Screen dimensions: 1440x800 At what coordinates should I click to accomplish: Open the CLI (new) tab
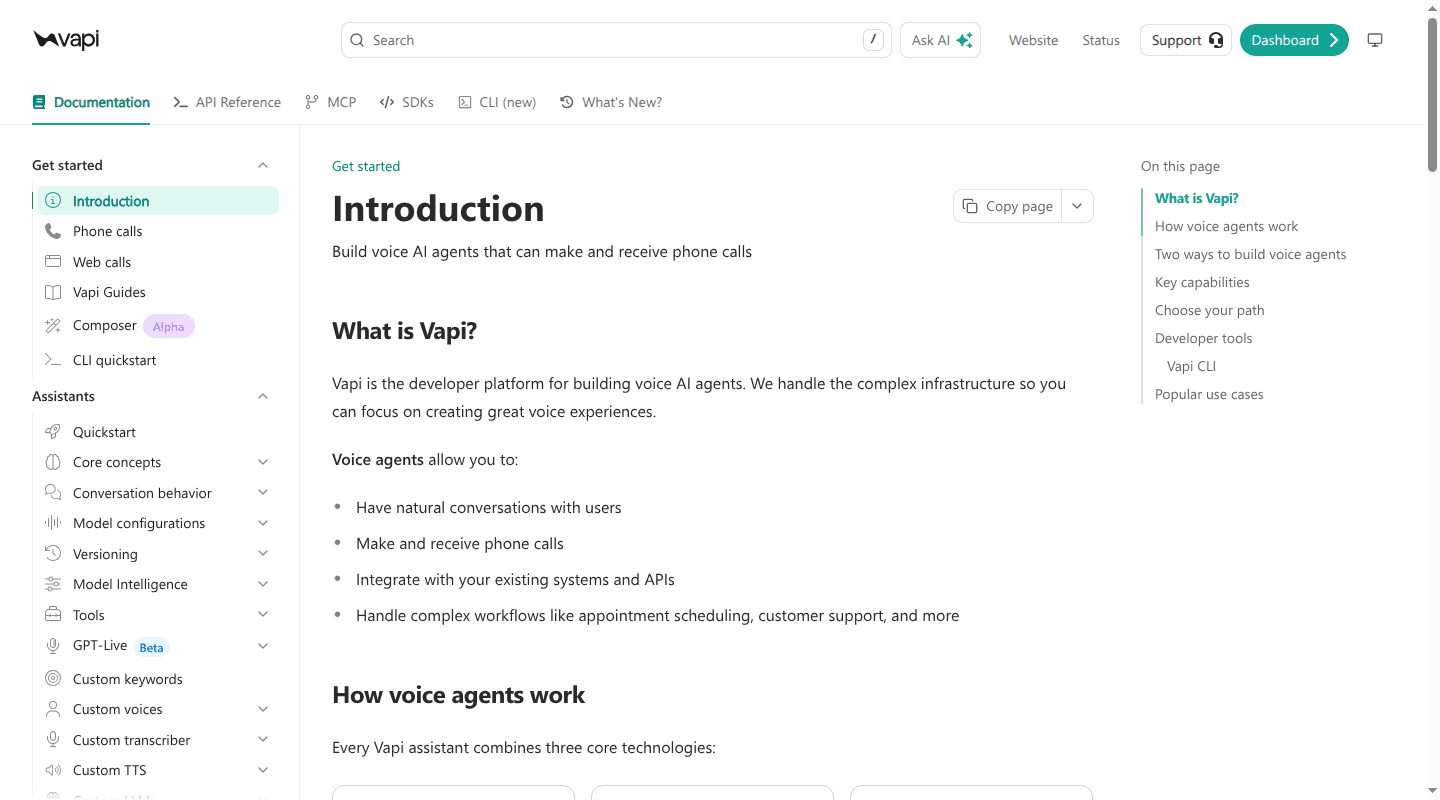497,102
